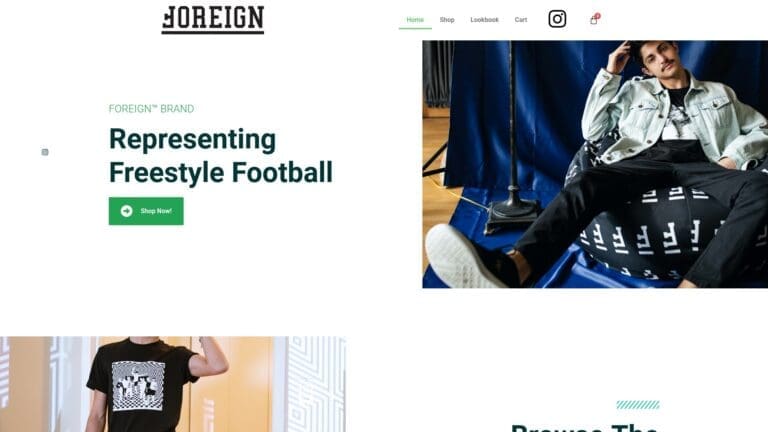Click the teal striped decoration above Browse heading

click(638, 405)
